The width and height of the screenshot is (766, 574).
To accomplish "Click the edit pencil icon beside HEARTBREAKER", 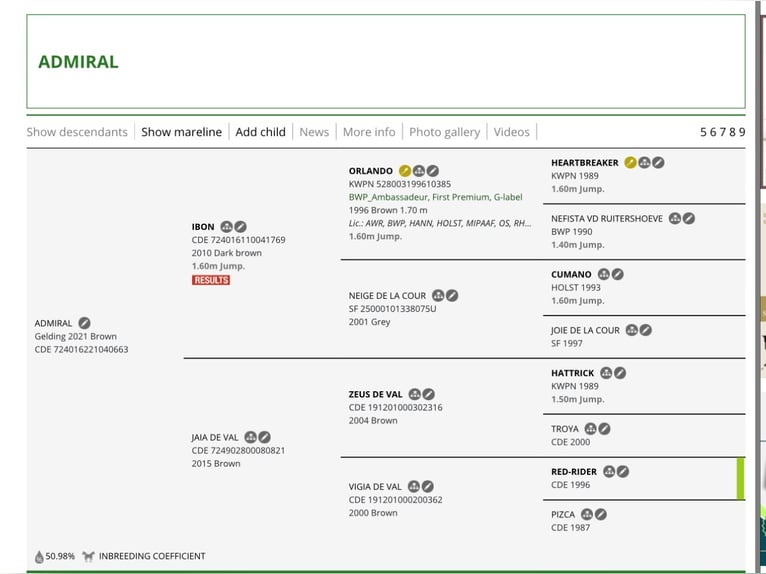I will click(659, 163).
